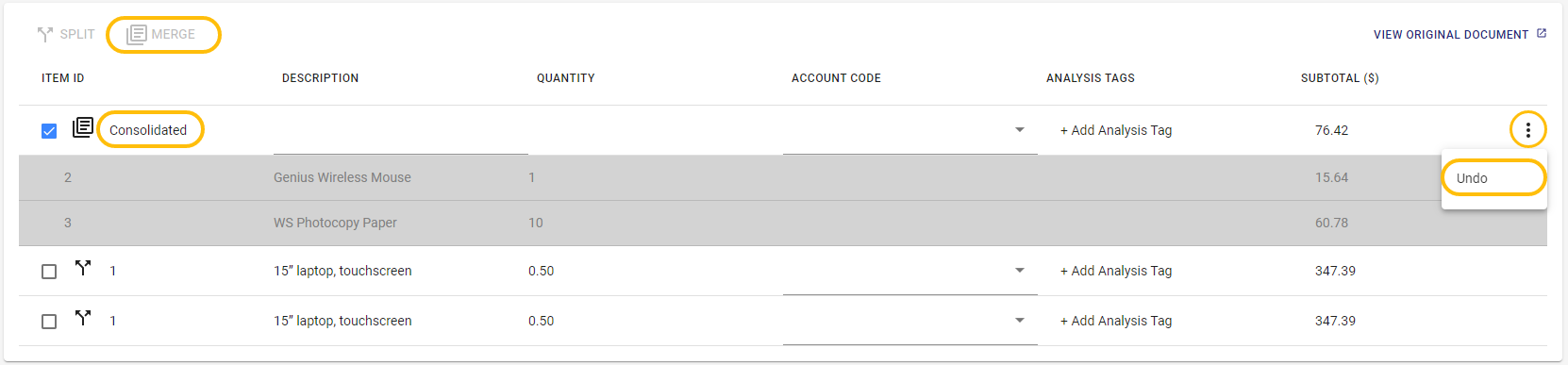Expand account code dropdown on first laptop row
Viewport: 1568px width, 365px height.
pyautogui.click(x=1020, y=271)
